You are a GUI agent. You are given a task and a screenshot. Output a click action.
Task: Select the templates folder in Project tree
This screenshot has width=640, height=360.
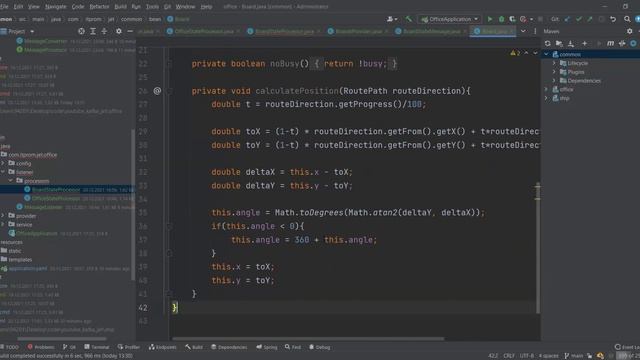point(20,260)
